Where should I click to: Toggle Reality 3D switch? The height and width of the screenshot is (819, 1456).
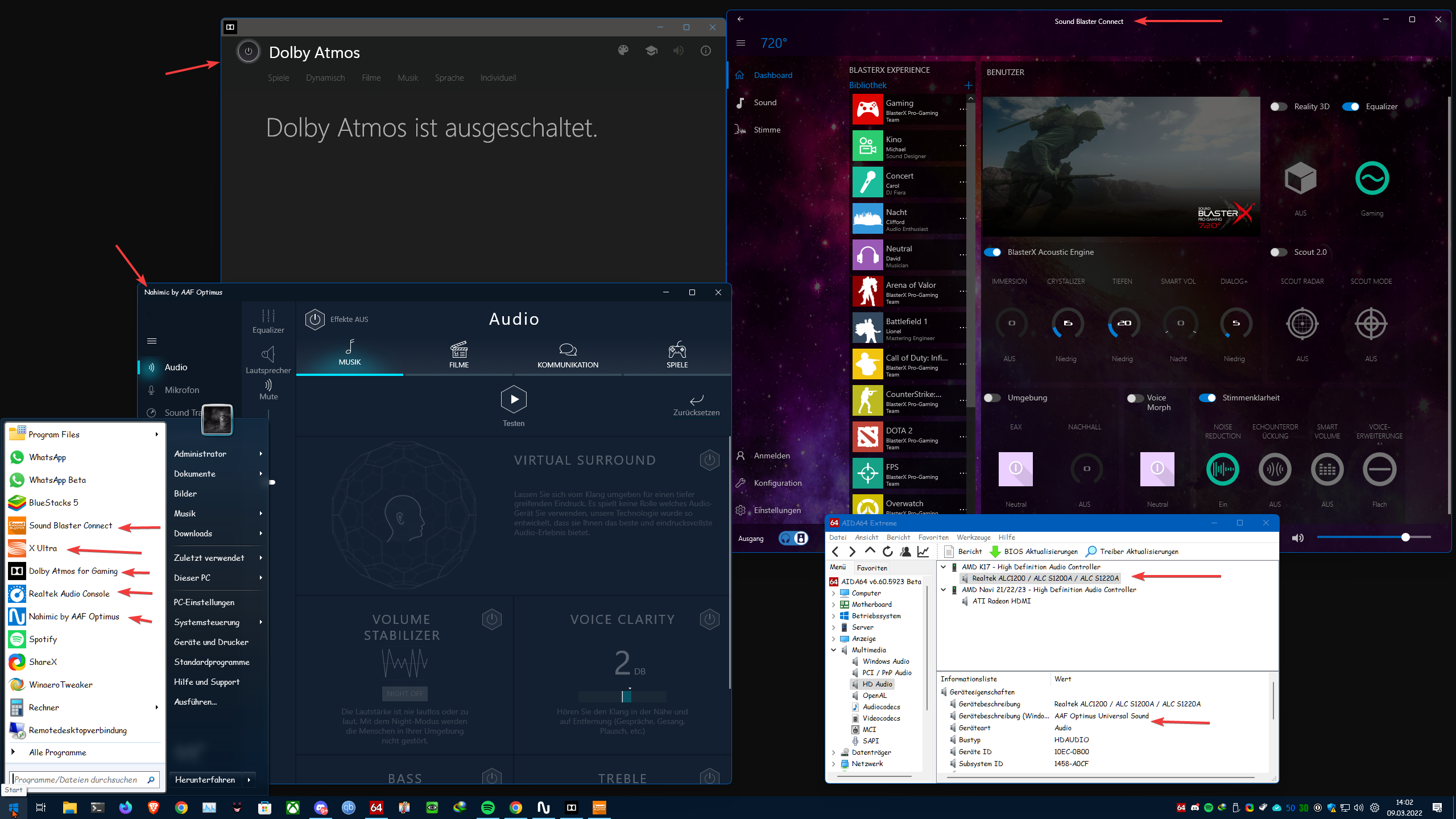[x=1279, y=106]
